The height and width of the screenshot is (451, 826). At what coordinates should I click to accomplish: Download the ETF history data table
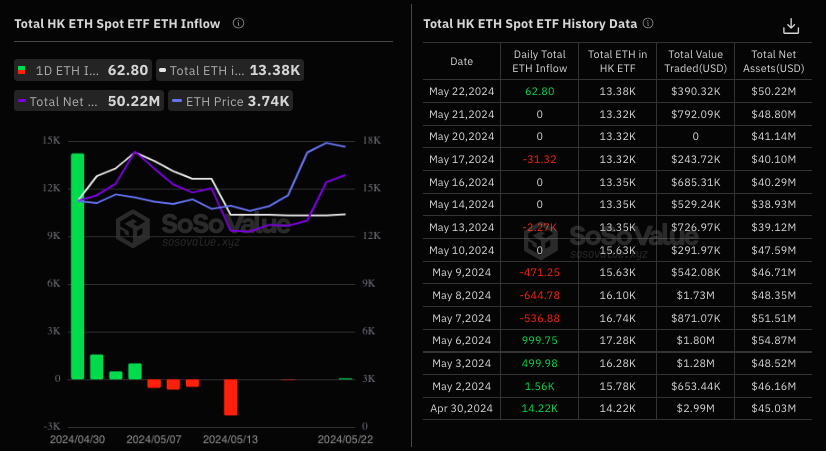791,26
